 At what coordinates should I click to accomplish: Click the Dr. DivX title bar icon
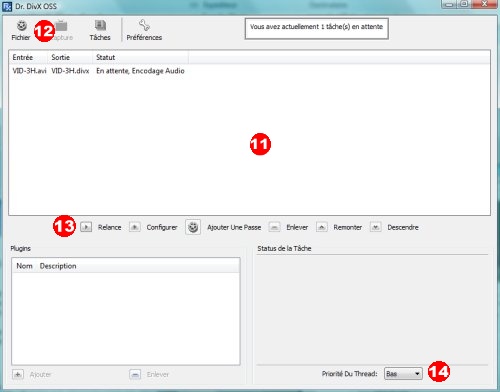click(7, 6)
